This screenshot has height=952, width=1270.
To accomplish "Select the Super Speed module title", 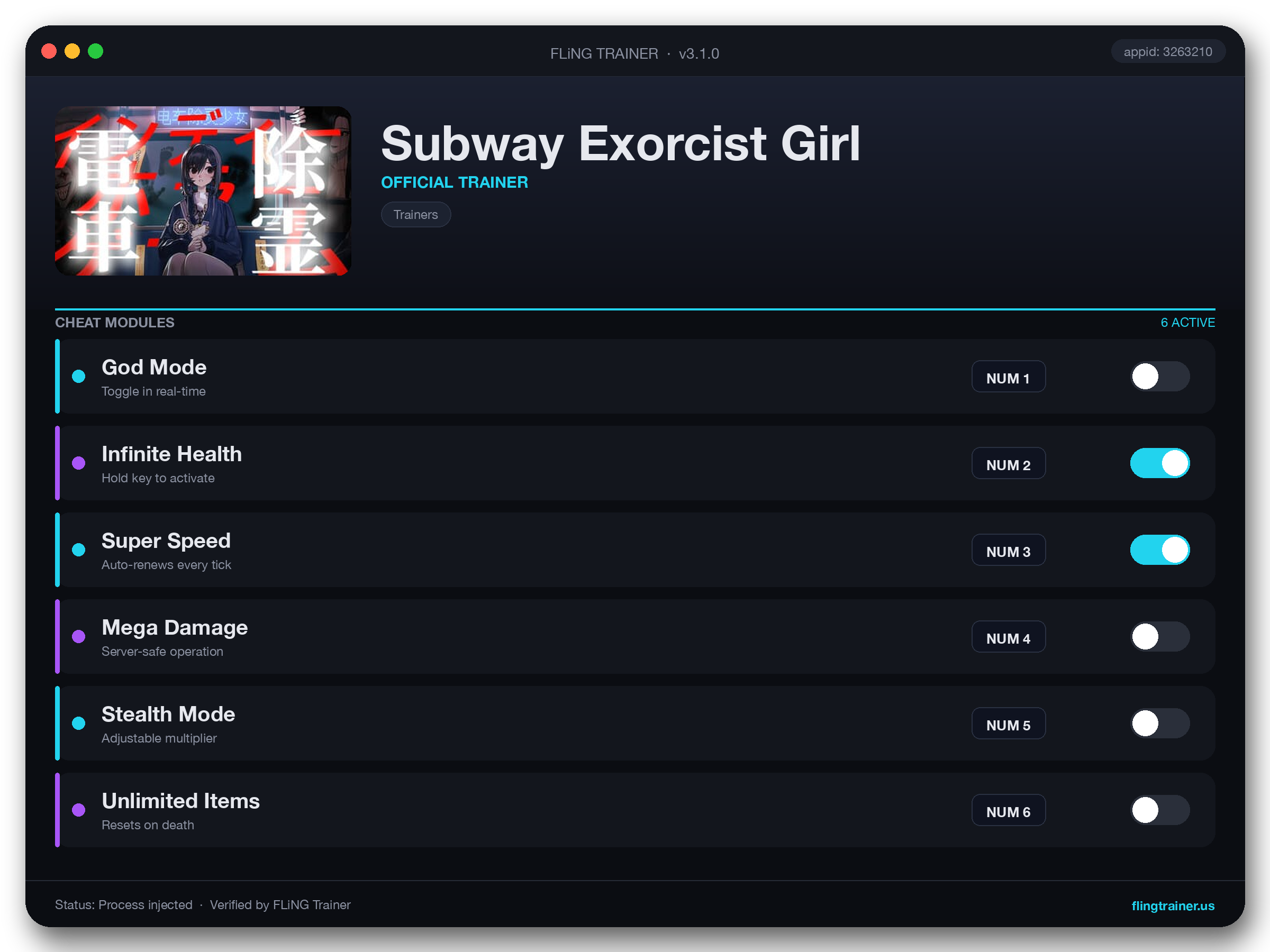I will (x=166, y=541).
